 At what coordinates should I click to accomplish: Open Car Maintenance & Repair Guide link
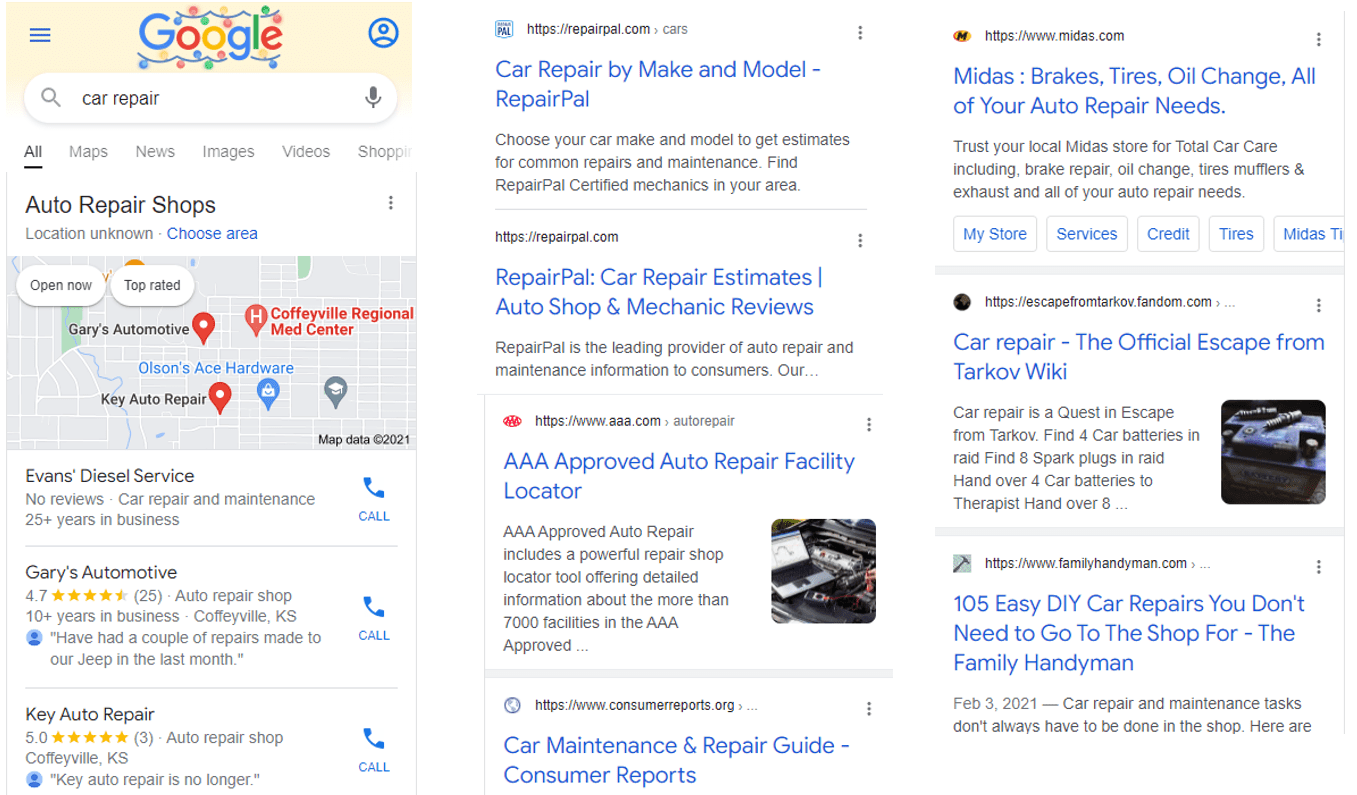point(676,760)
